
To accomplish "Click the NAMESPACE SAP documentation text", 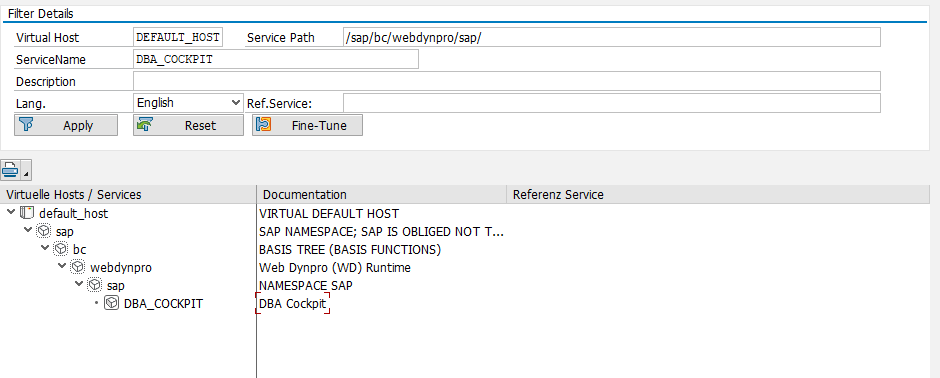I will (306, 286).
